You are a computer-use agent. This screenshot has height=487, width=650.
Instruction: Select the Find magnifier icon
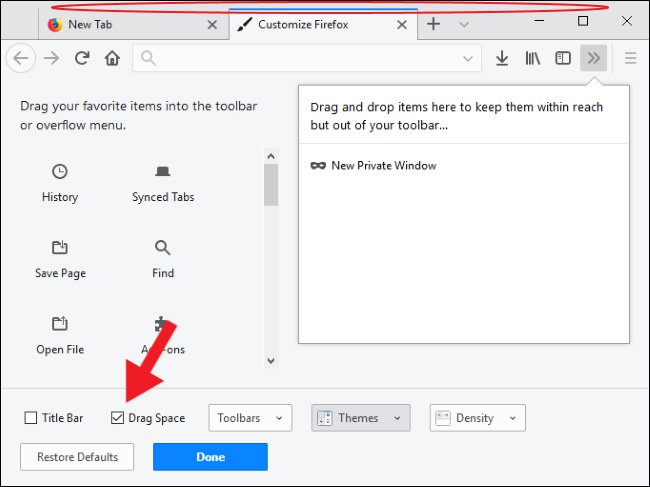(162, 247)
